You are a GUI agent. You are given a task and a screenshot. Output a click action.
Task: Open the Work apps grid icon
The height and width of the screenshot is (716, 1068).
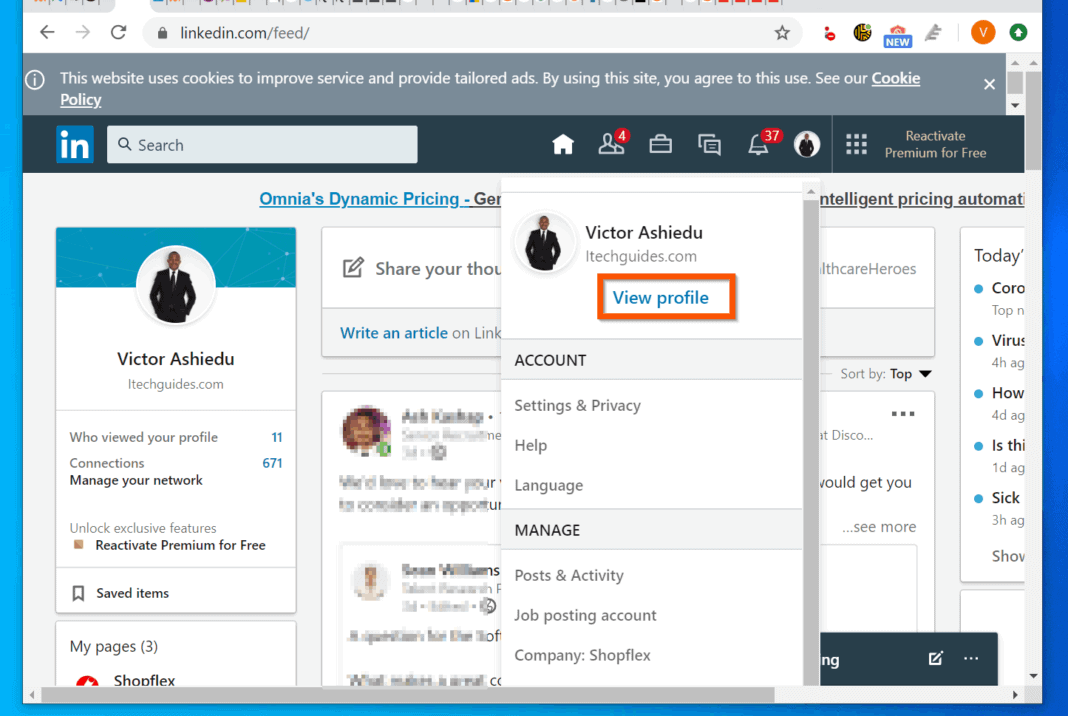tap(856, 144)
